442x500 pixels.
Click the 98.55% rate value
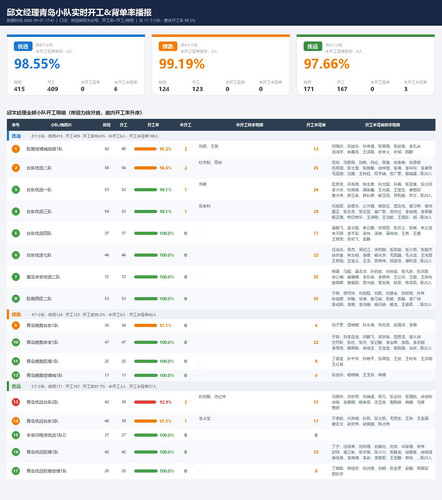tap(37, 64)
